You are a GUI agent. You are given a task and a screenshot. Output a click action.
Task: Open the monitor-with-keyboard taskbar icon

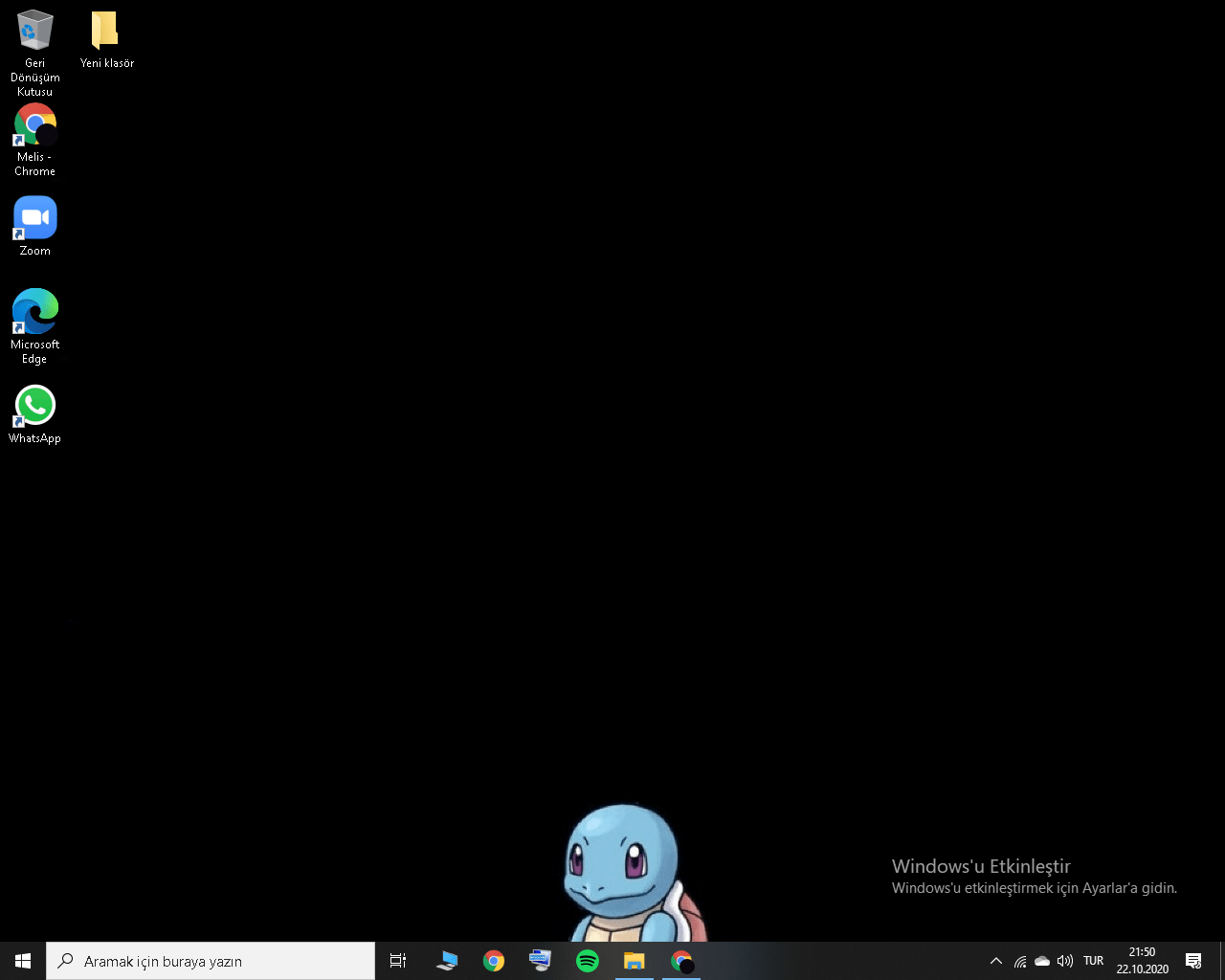click(x=540, y=961)
